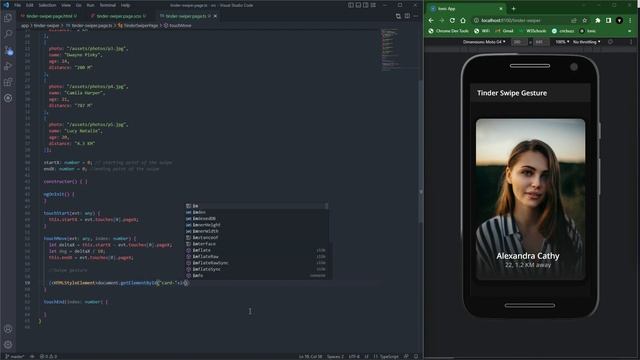Open the Accounts icon in activity bar

tap(8, 329)
